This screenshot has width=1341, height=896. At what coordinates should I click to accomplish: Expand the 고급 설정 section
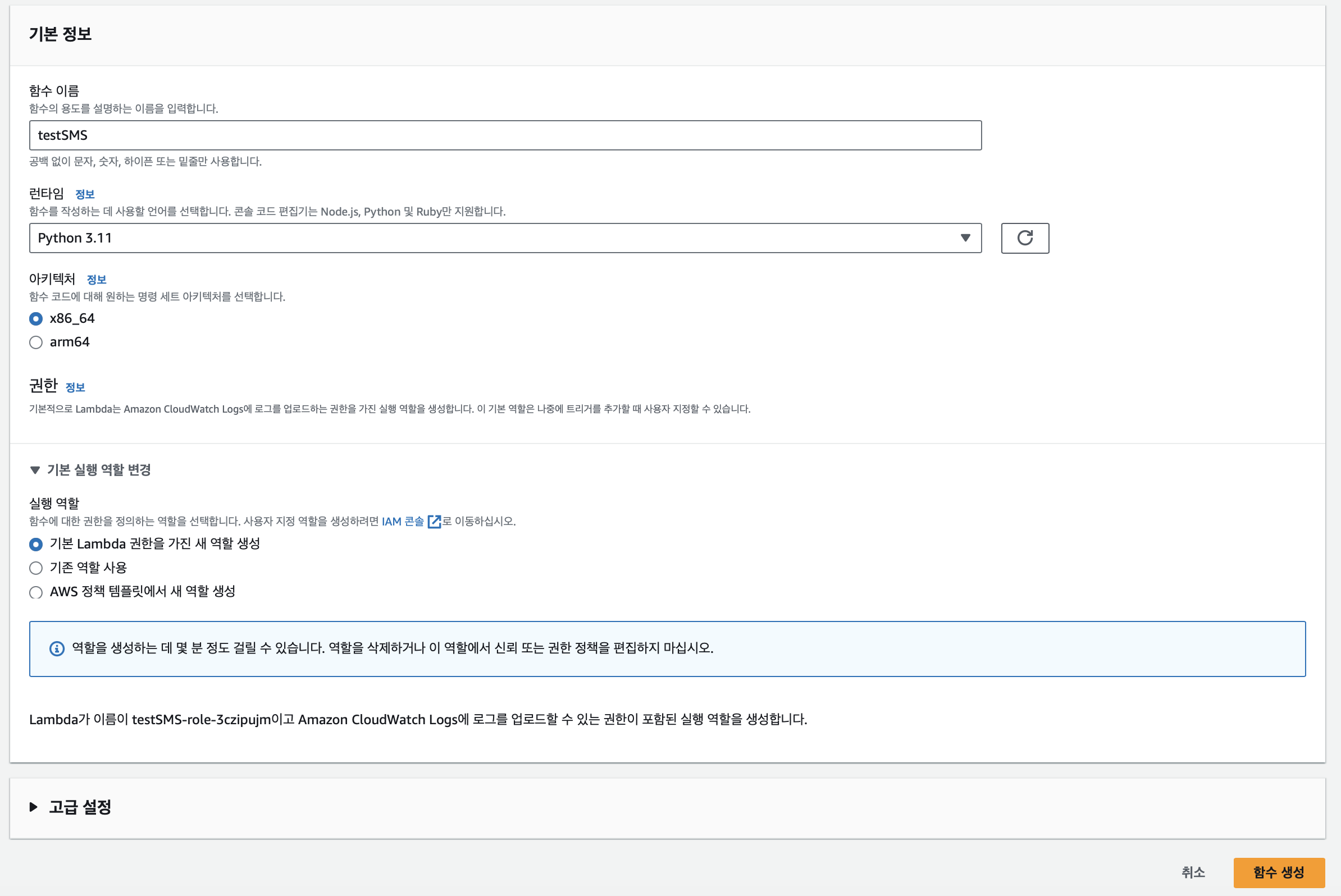pyautogui.click(x=80, y=807)
